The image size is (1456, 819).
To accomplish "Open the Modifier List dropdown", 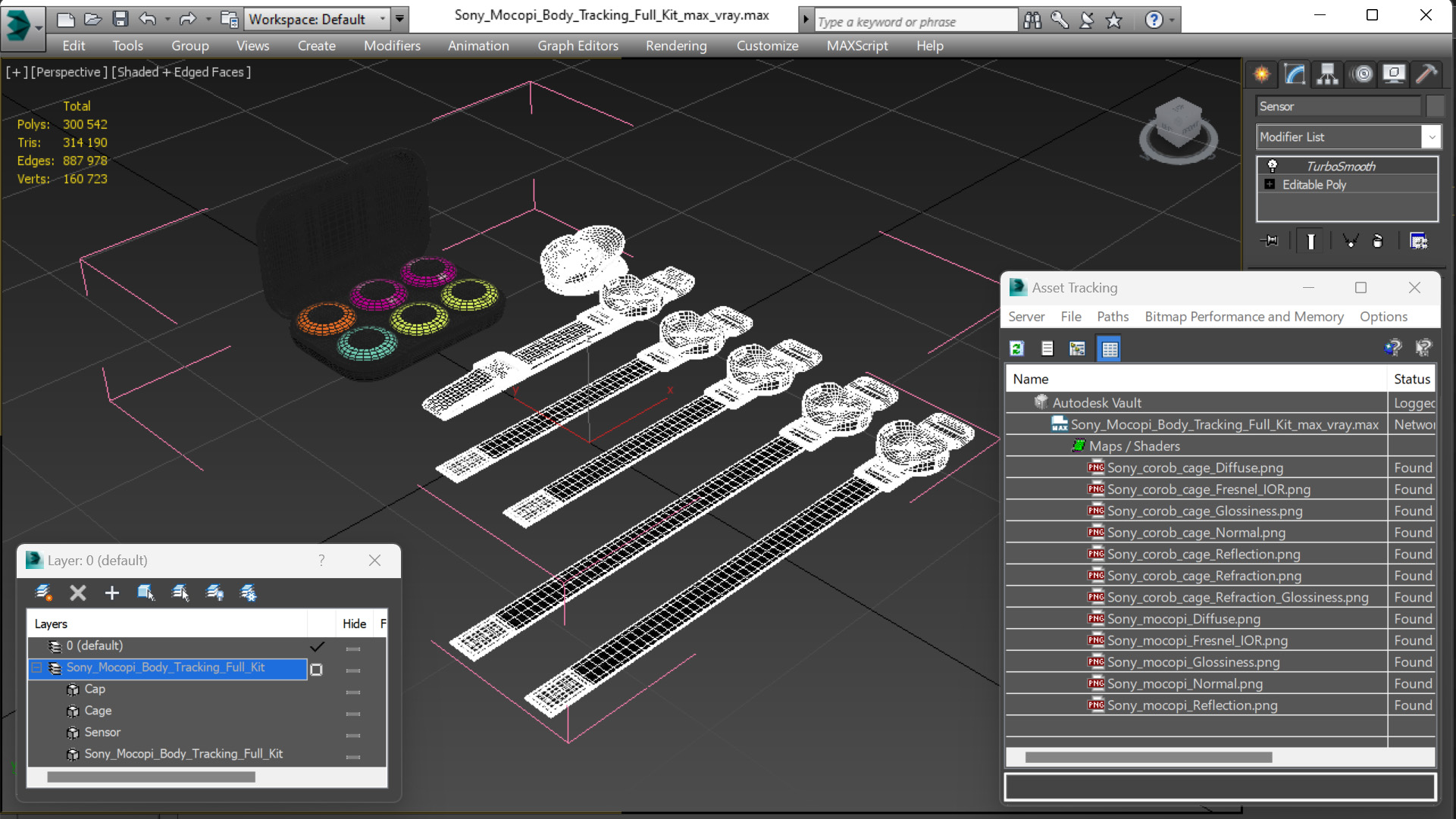I will (x=1431, y=137).
